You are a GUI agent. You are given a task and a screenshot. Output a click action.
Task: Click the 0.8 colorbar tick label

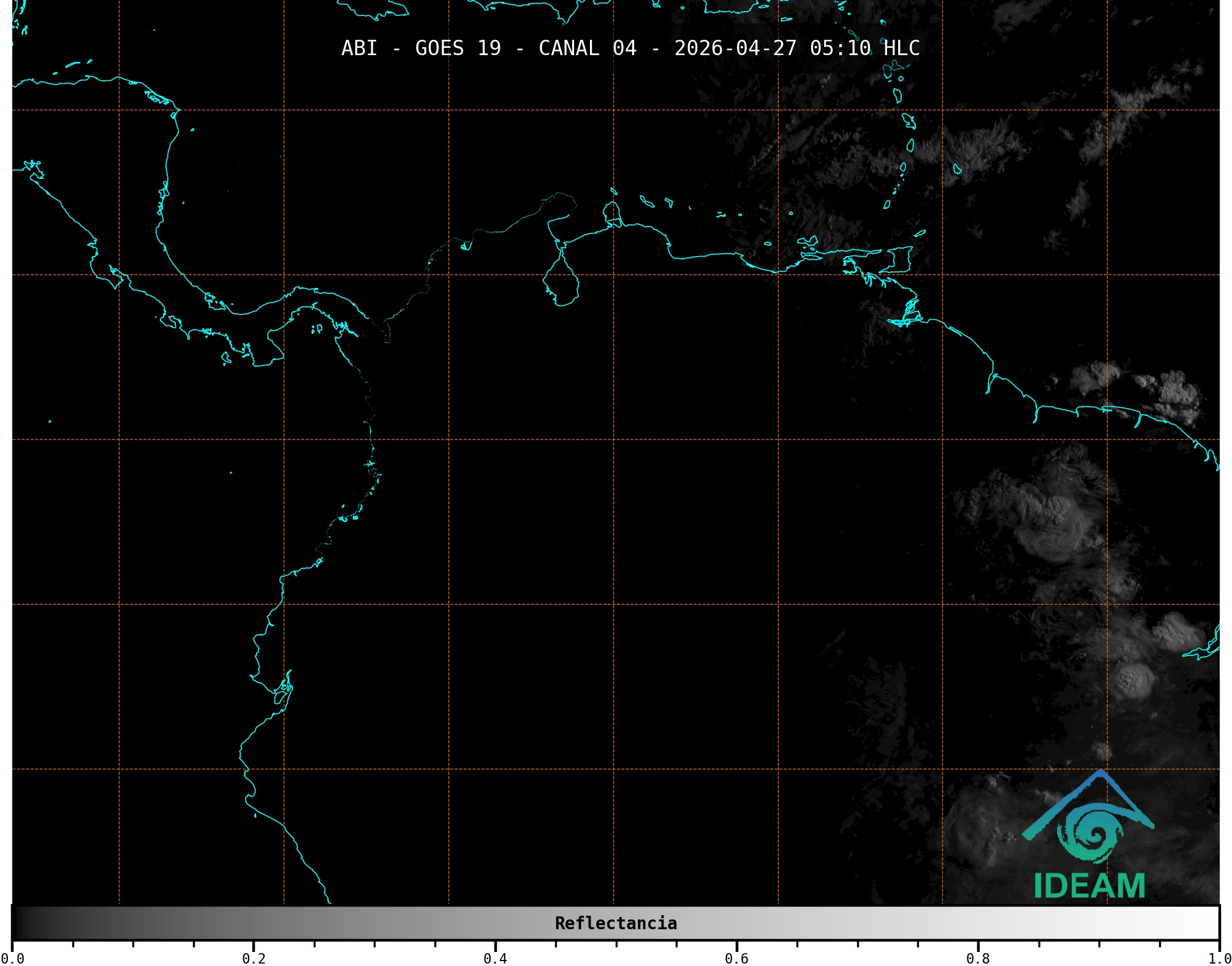coord(978,959)
